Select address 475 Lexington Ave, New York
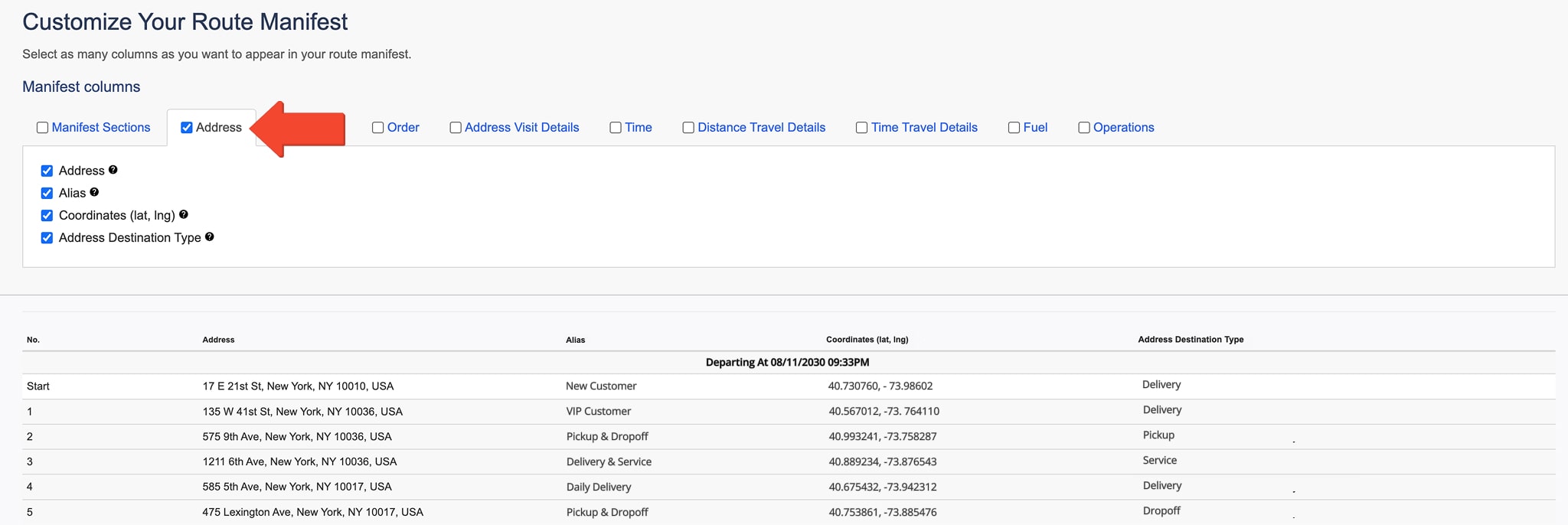 [312, 512]
